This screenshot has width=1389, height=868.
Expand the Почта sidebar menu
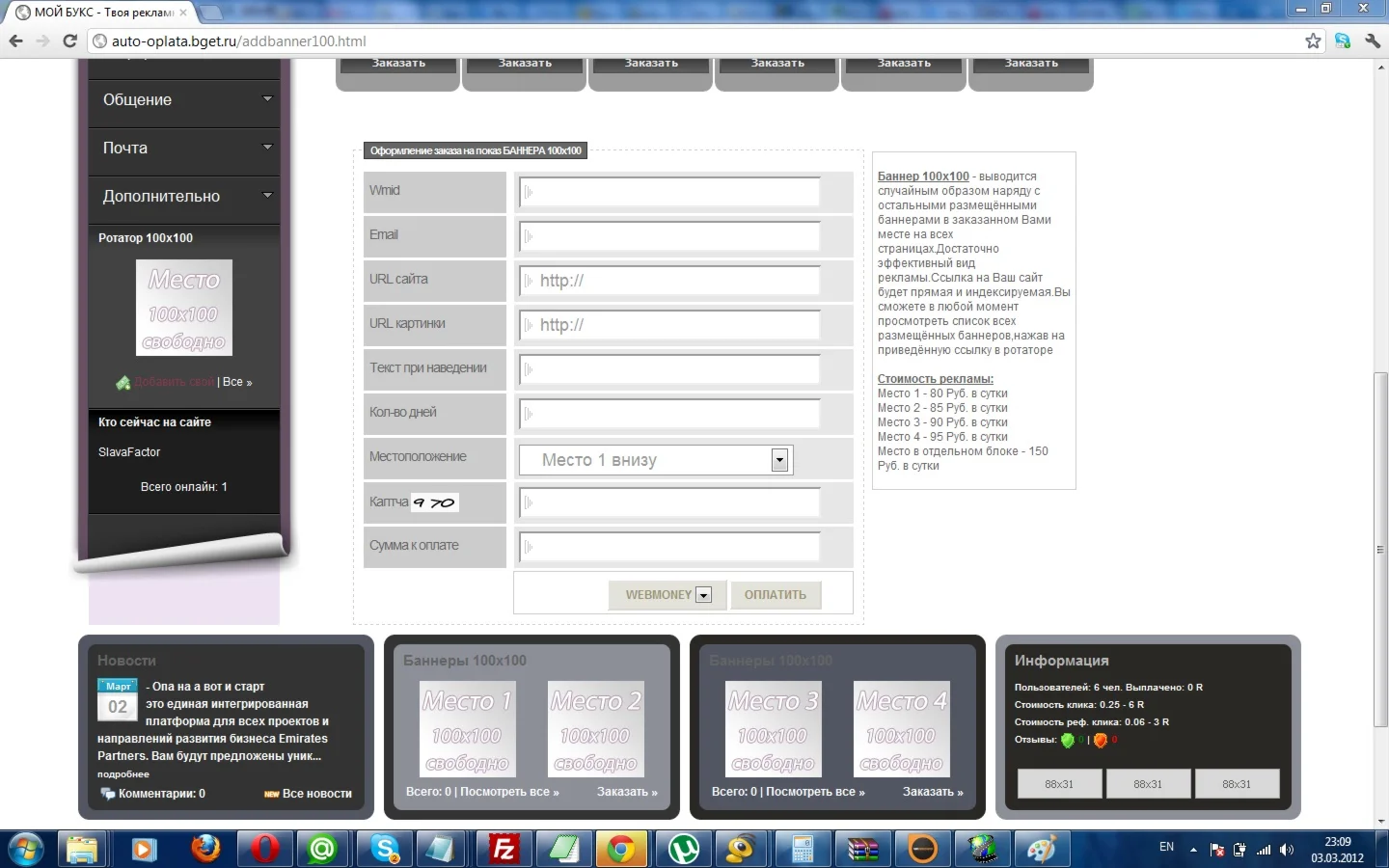(183, 149)
